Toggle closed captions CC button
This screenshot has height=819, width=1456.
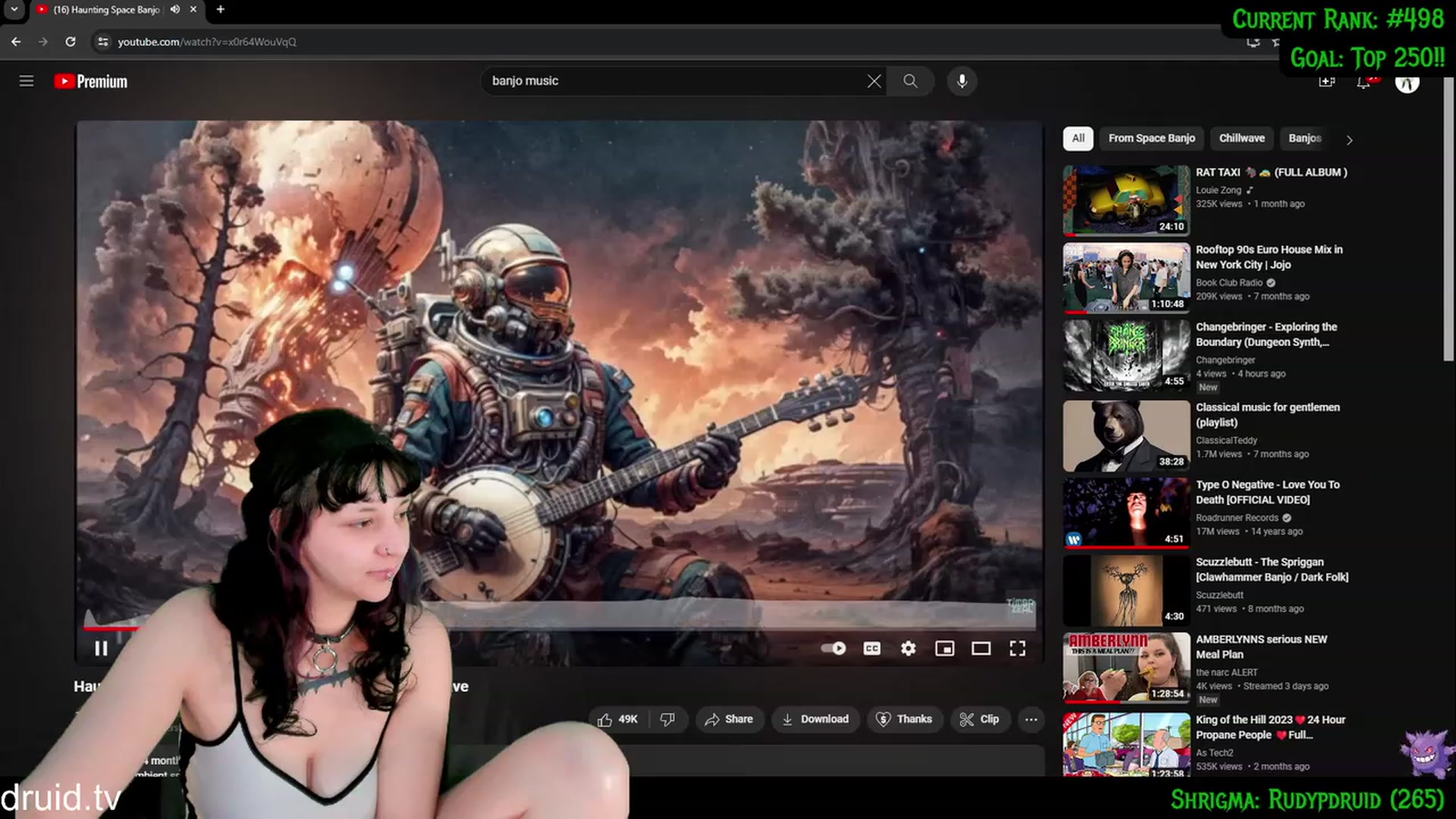coord(872,648)
